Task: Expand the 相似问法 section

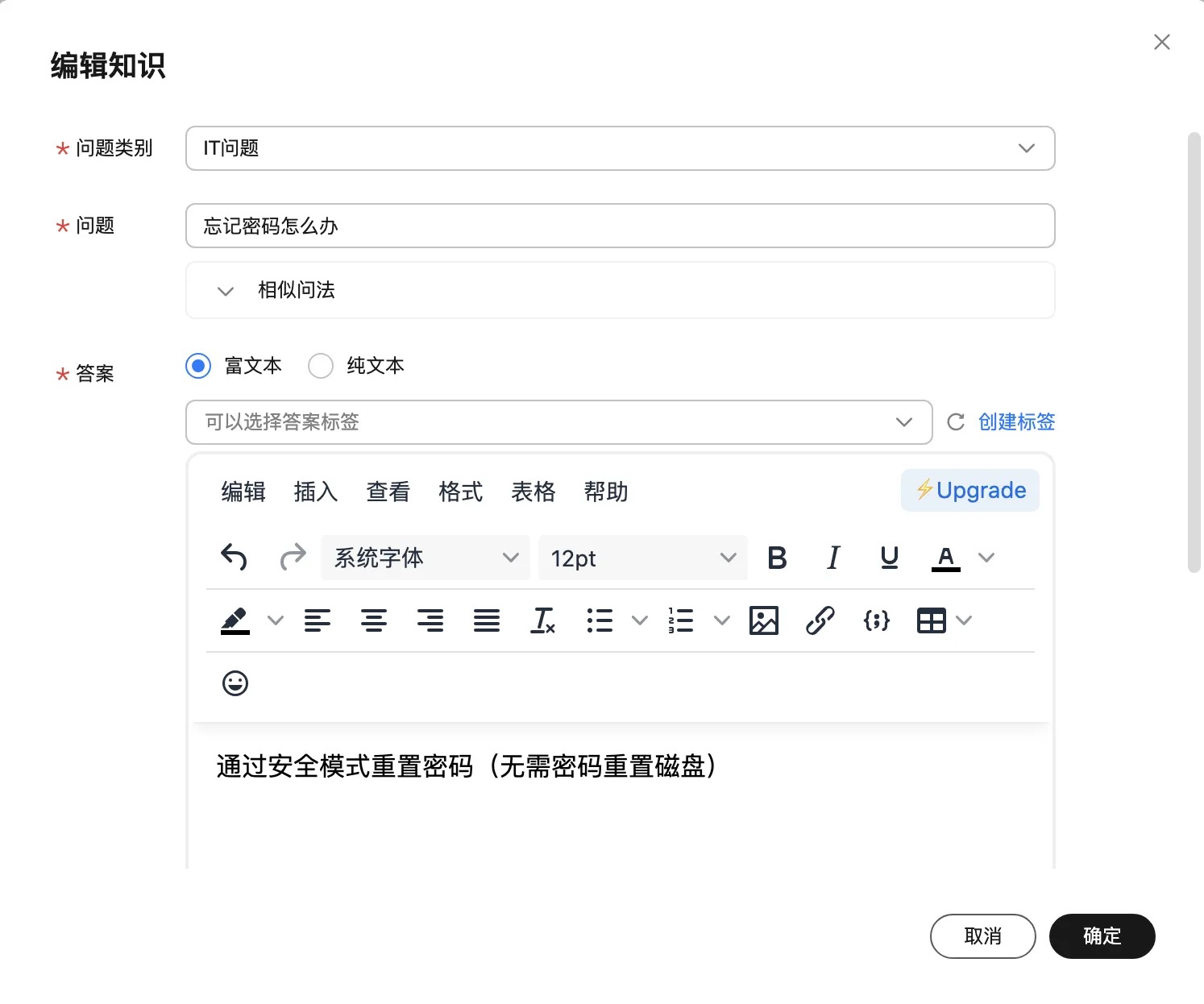Action: tap(621, 290)
